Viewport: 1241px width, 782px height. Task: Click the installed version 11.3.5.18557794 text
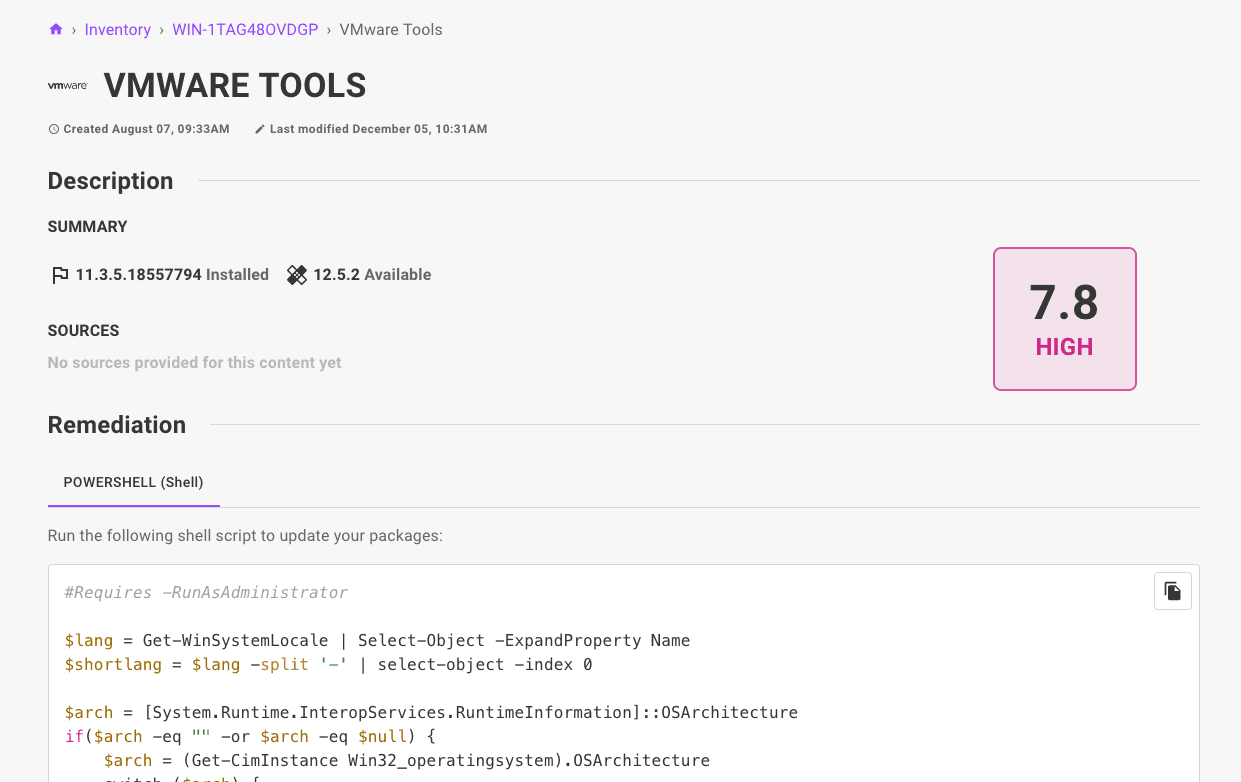(x=138, y=274)
